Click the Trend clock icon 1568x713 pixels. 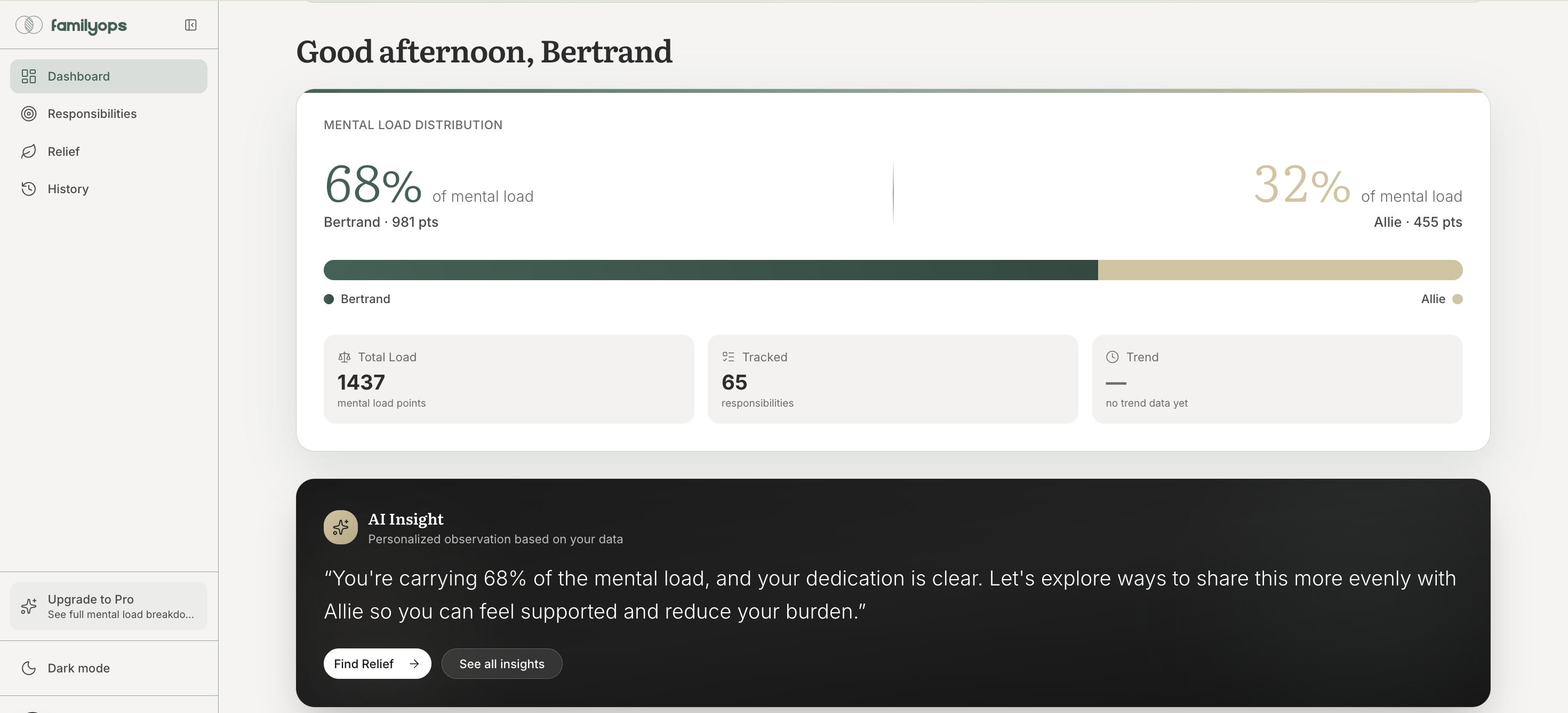[1113, 357]
